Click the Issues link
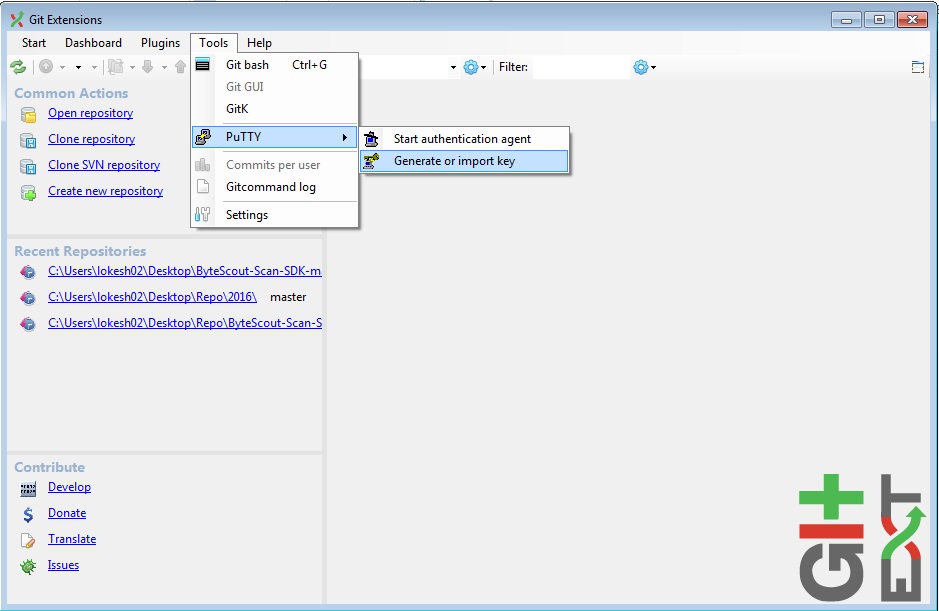This screenshot has width=939, height=611. [x=63, y=565]
